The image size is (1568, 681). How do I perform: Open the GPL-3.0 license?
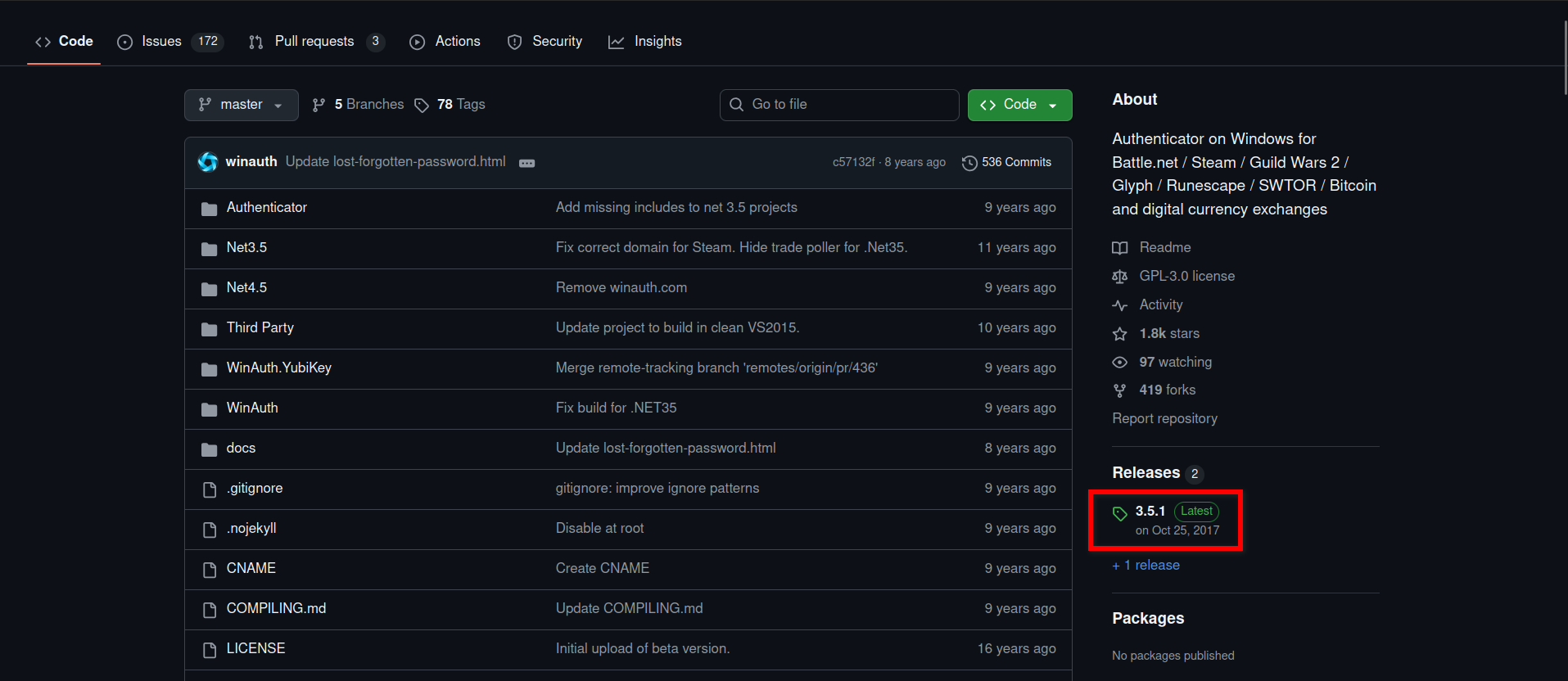tap(1186, 276)
